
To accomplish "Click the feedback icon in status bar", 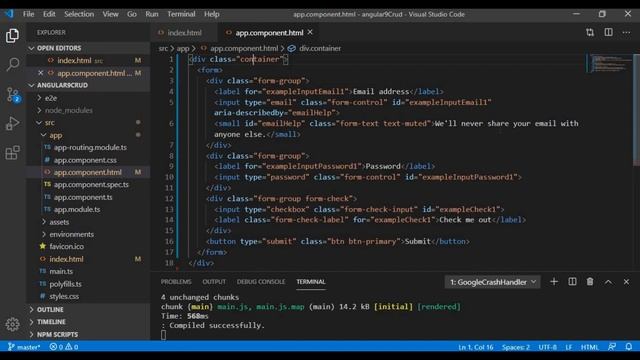I will click(611, 347).
